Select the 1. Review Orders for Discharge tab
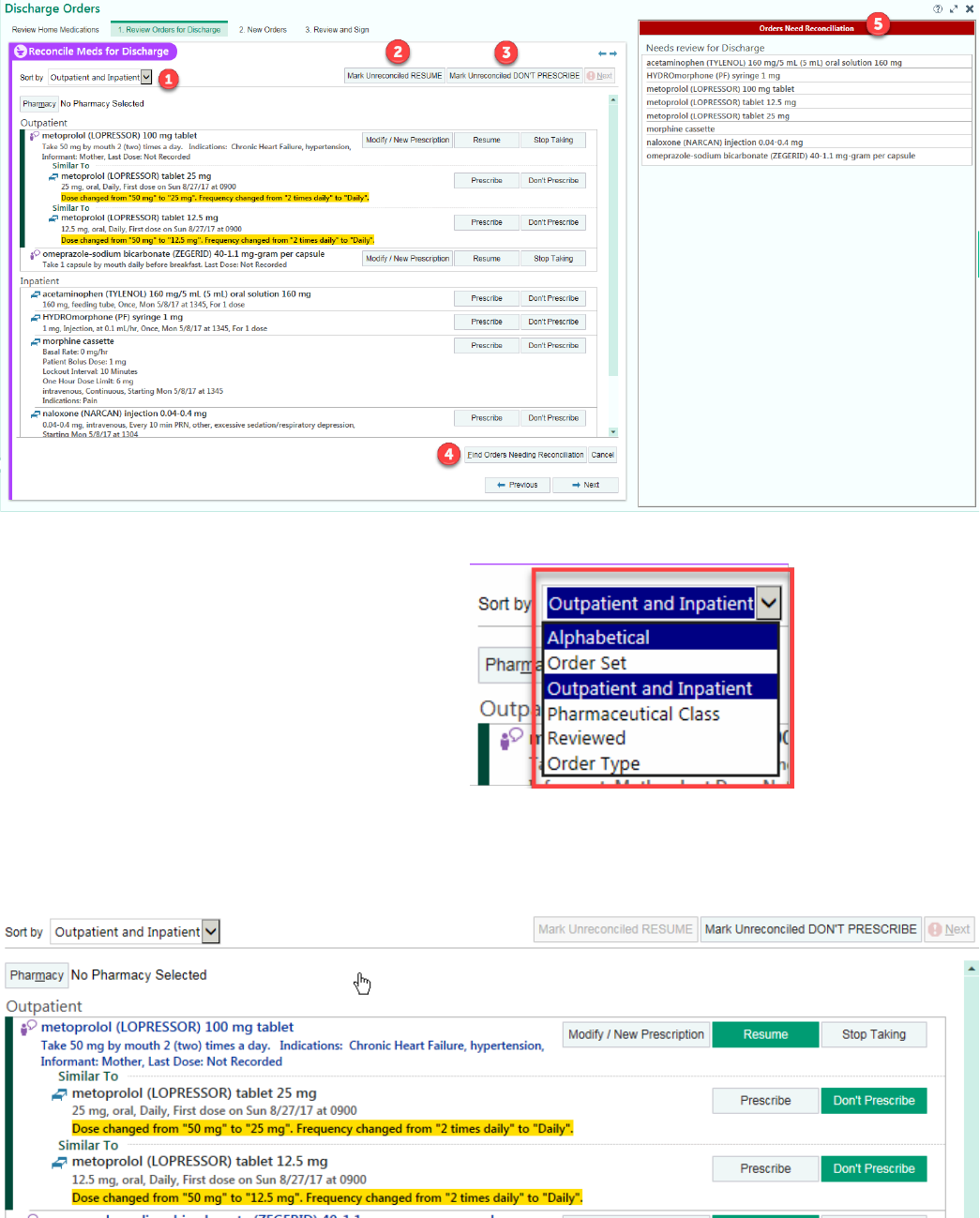The image size is (980, 1218). tap(169, 30)
